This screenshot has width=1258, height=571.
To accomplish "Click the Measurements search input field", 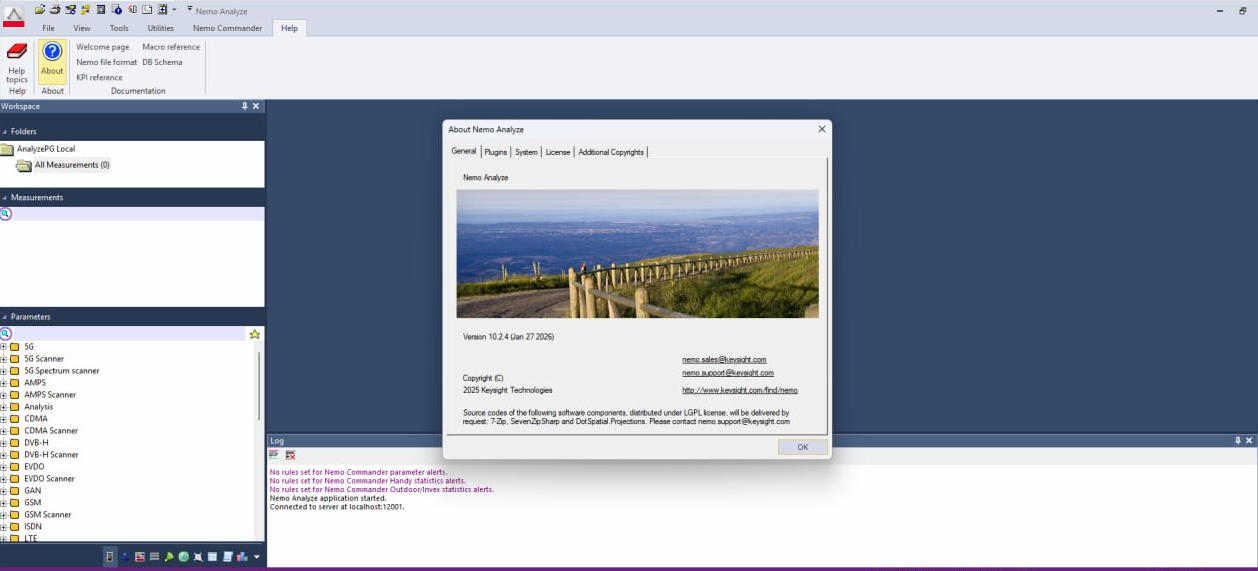I will tap(138, 214).
